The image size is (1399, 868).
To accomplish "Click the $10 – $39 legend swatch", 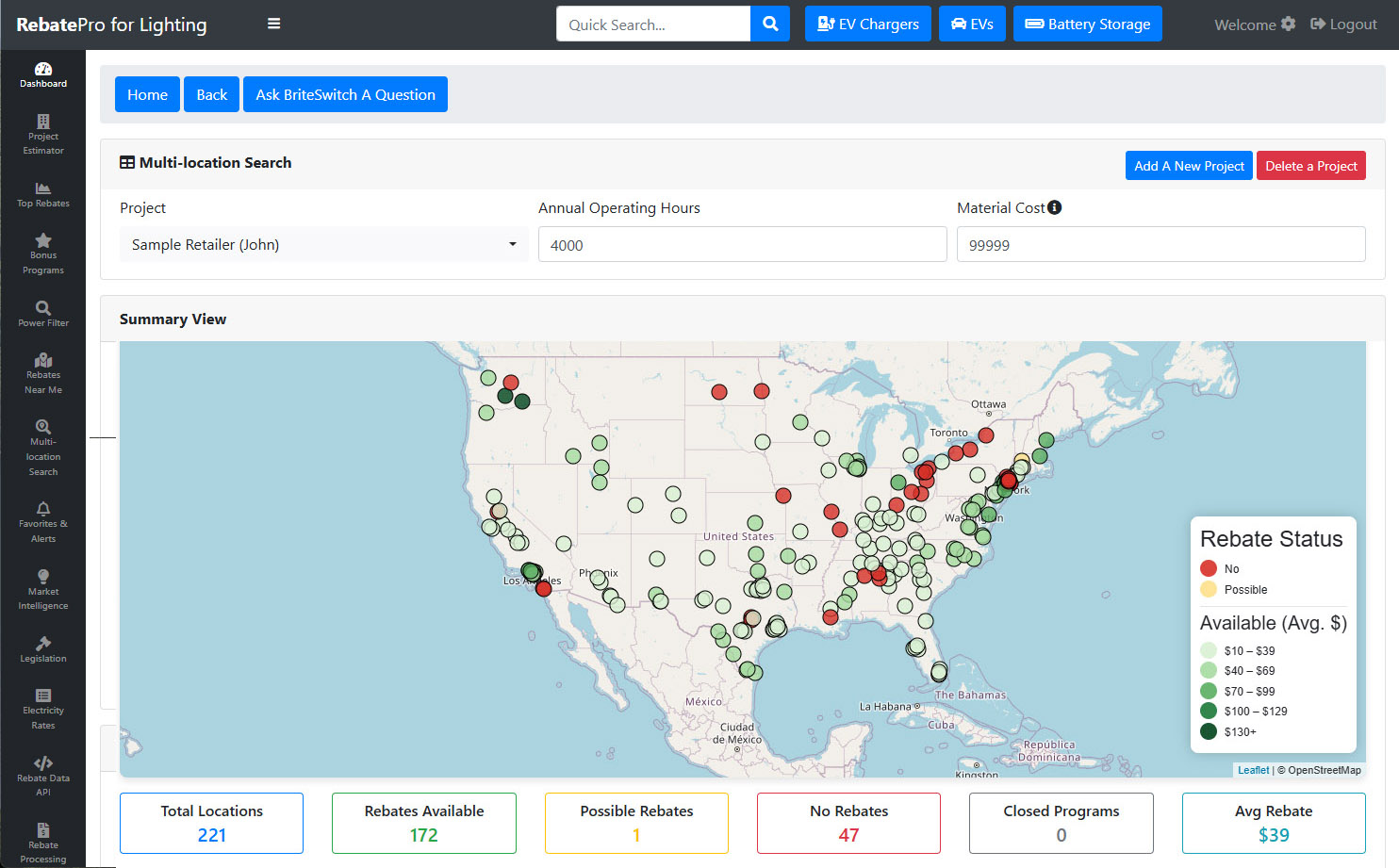I will (x=1209, y=650).
